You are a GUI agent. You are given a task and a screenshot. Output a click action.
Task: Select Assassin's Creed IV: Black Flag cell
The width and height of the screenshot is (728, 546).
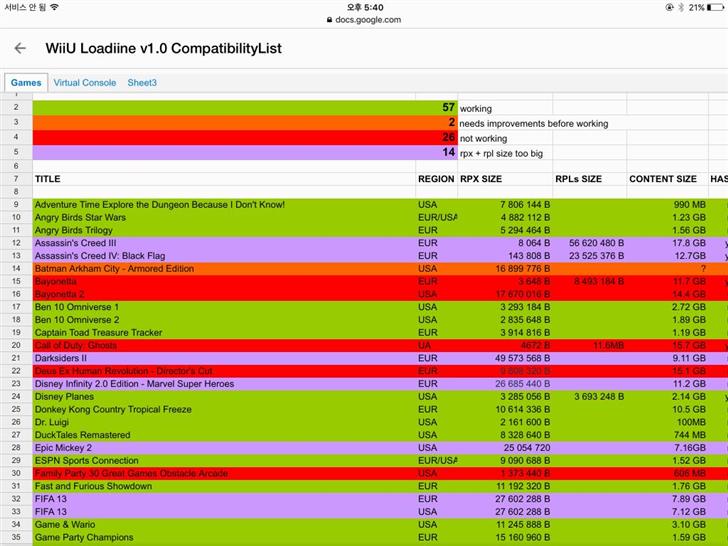tap(224, 256)
